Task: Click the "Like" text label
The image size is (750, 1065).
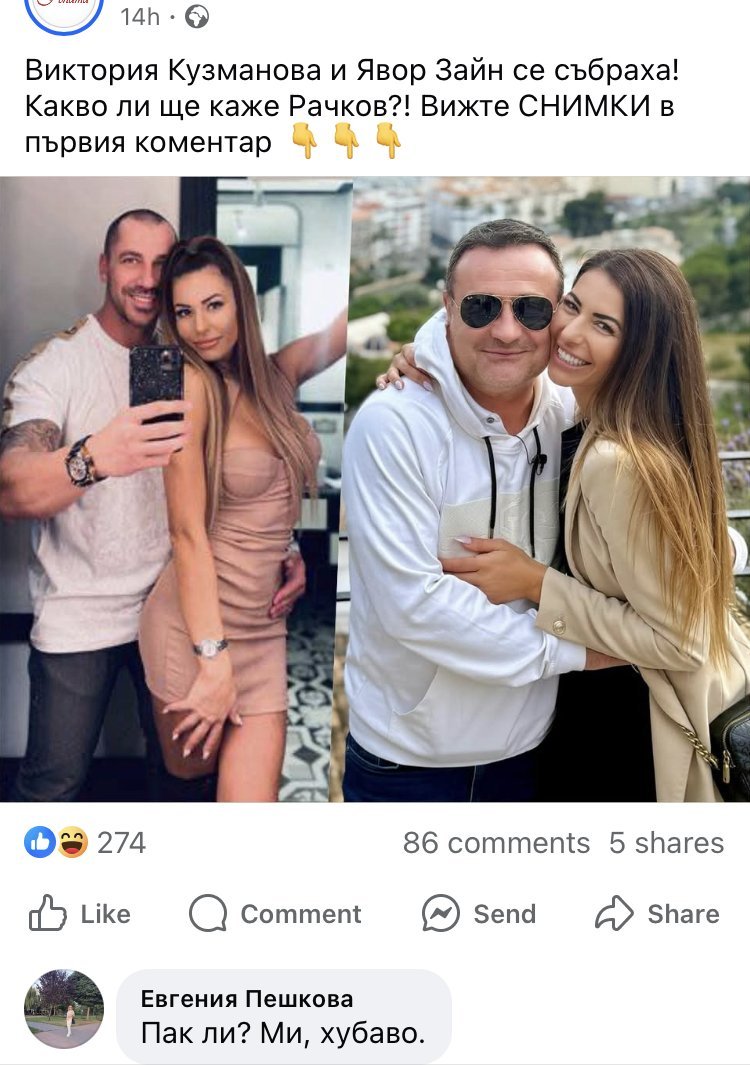Action: click(x=105, y=914)
